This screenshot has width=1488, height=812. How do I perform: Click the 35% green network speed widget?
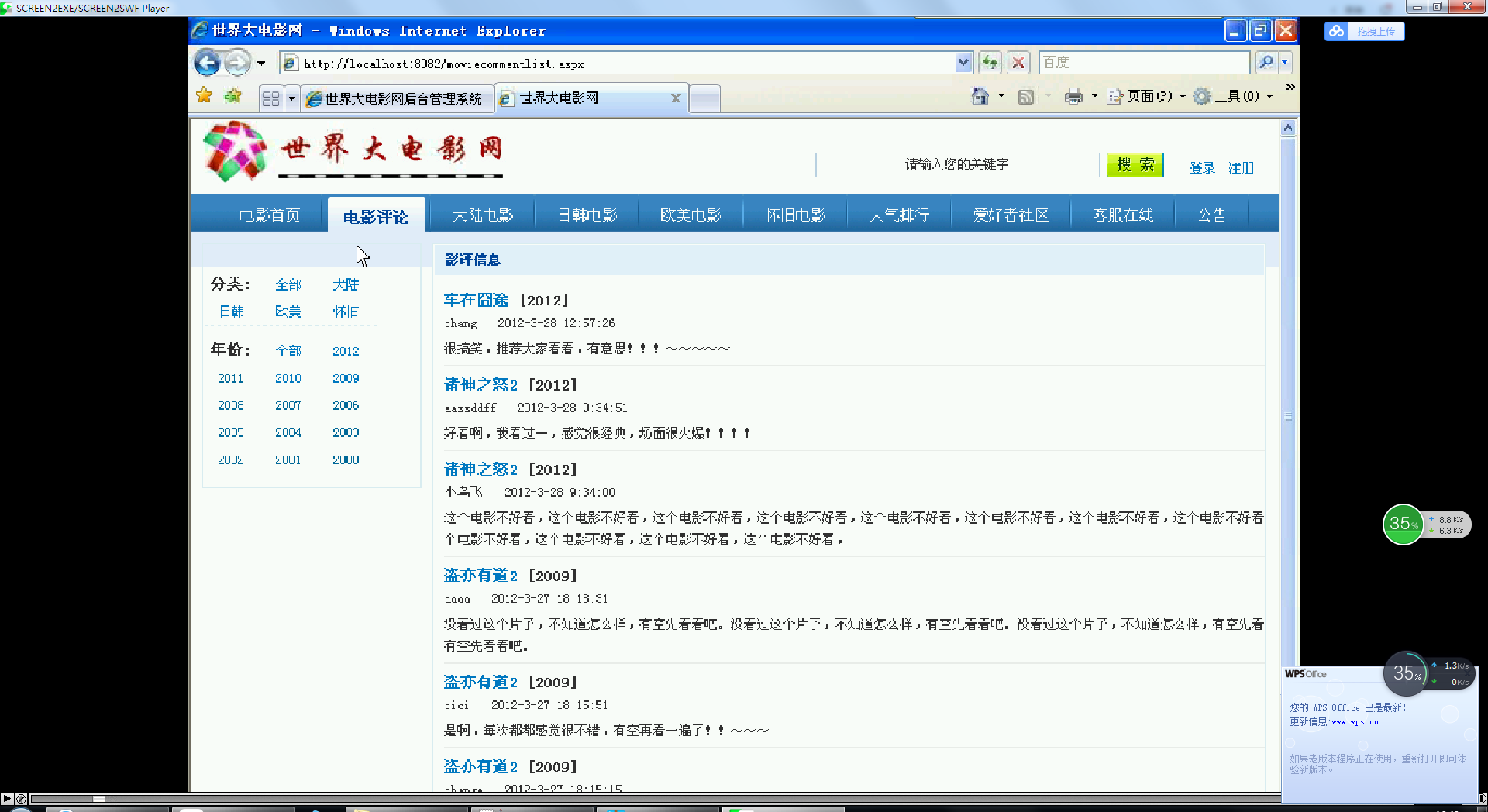point(1404,525)
